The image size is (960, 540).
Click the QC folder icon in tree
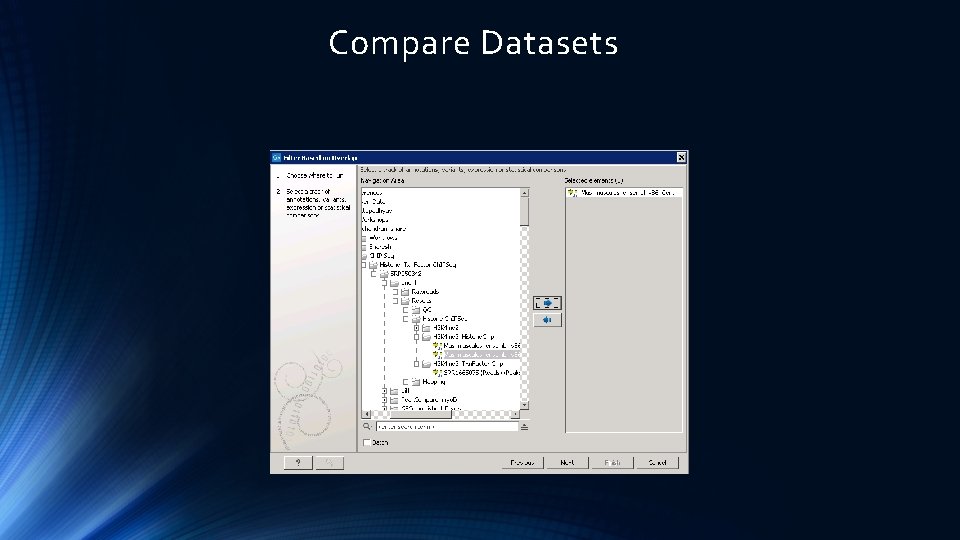[x=416, y=310]
